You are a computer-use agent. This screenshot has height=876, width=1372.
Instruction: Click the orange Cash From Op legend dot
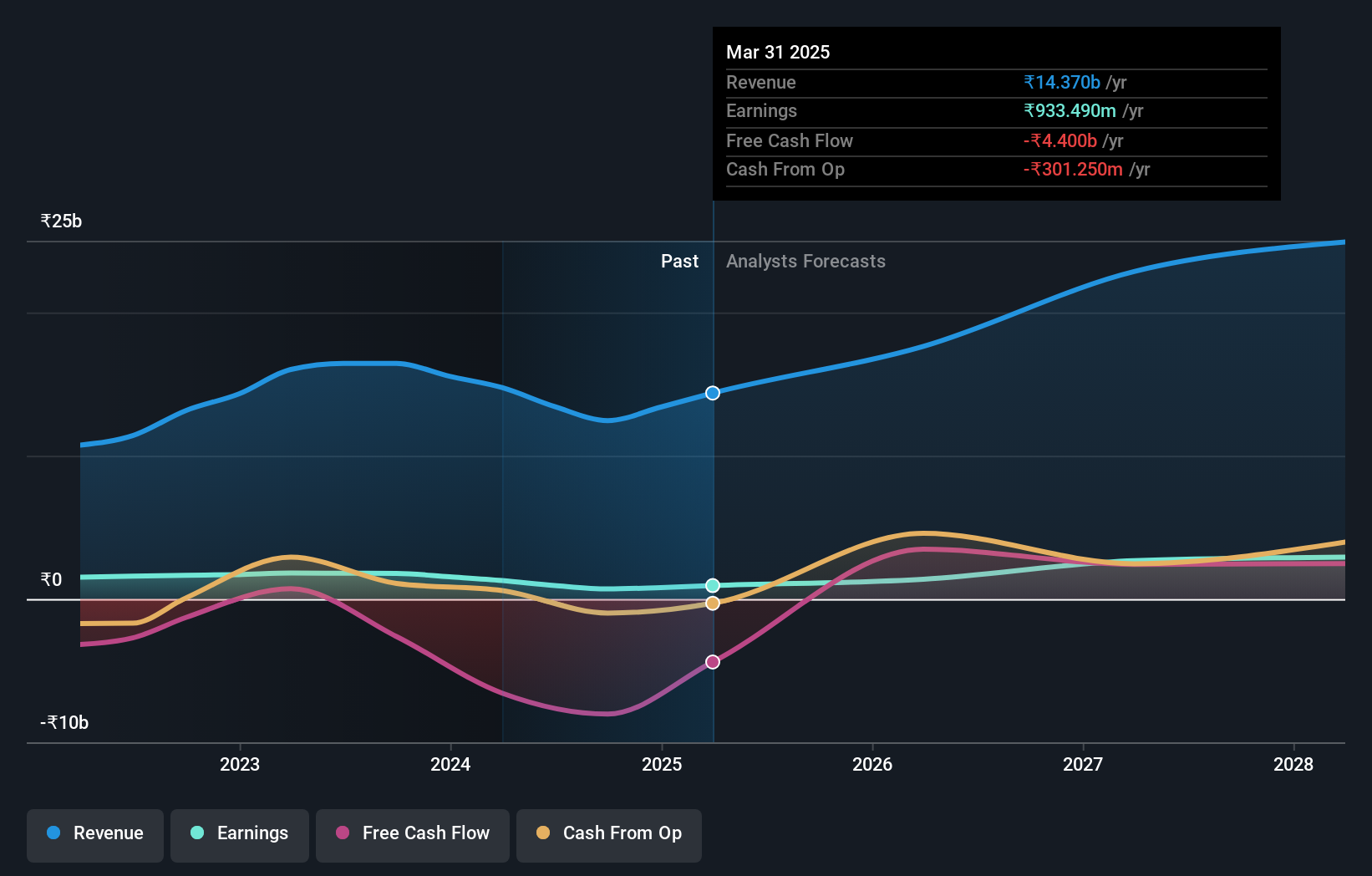click(543, 833)
